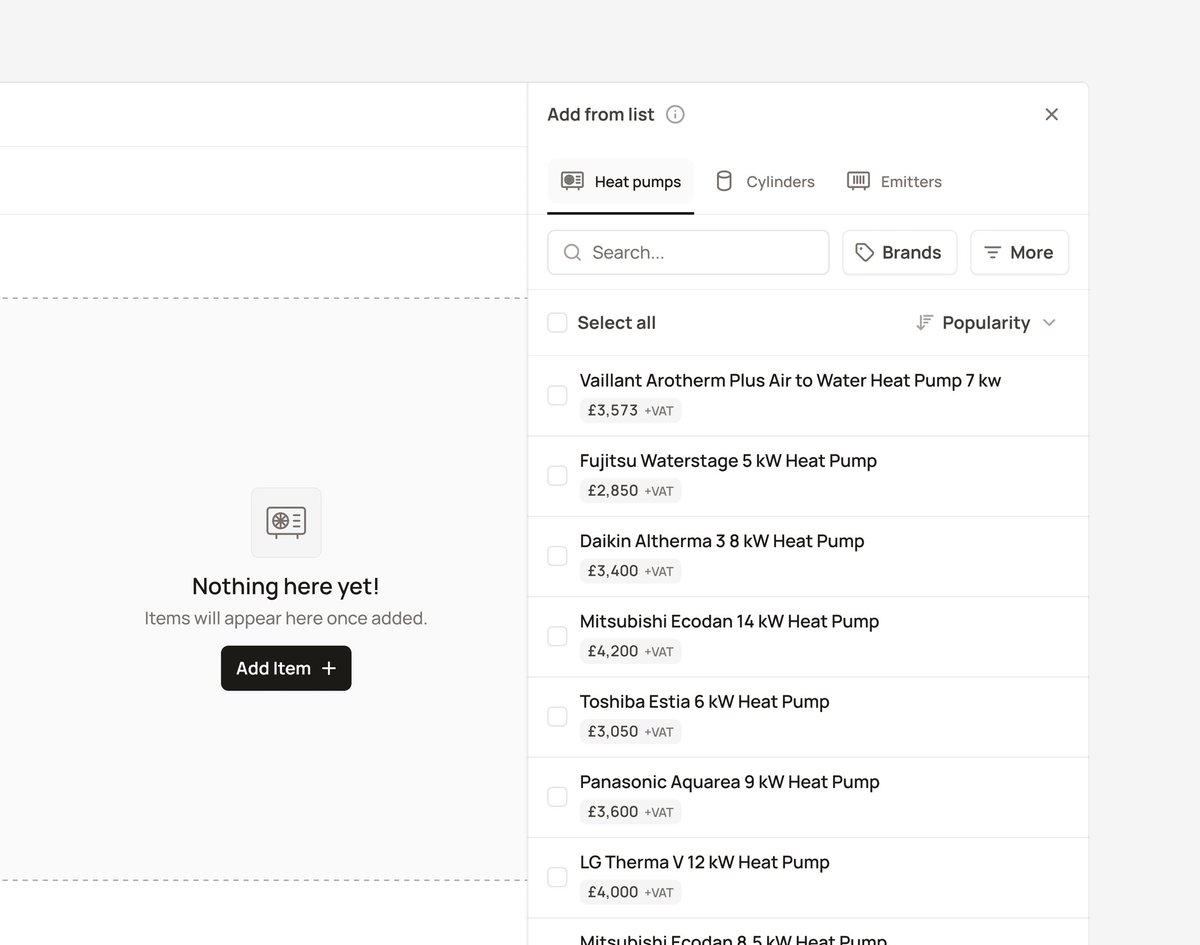Open the More filters button
Image resolution: width=1200 pixels, height=945 pixels.
click(1019, 252)
